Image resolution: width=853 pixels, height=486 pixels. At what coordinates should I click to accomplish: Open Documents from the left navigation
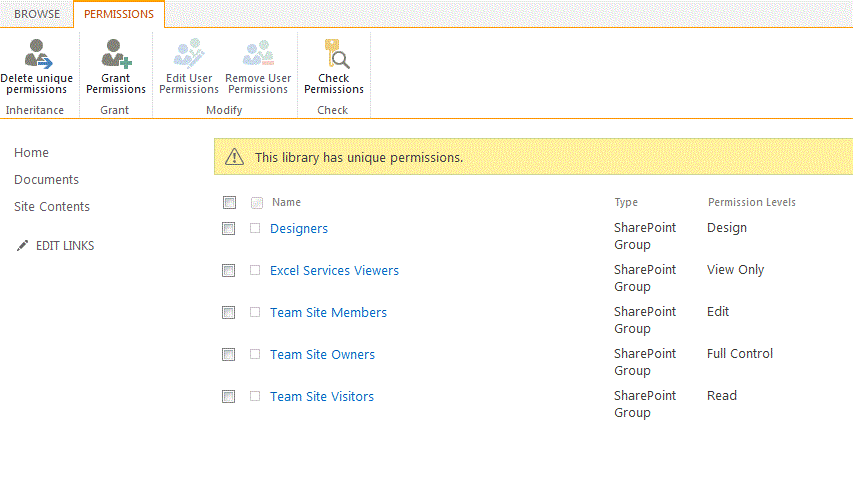tap(46, 179)
